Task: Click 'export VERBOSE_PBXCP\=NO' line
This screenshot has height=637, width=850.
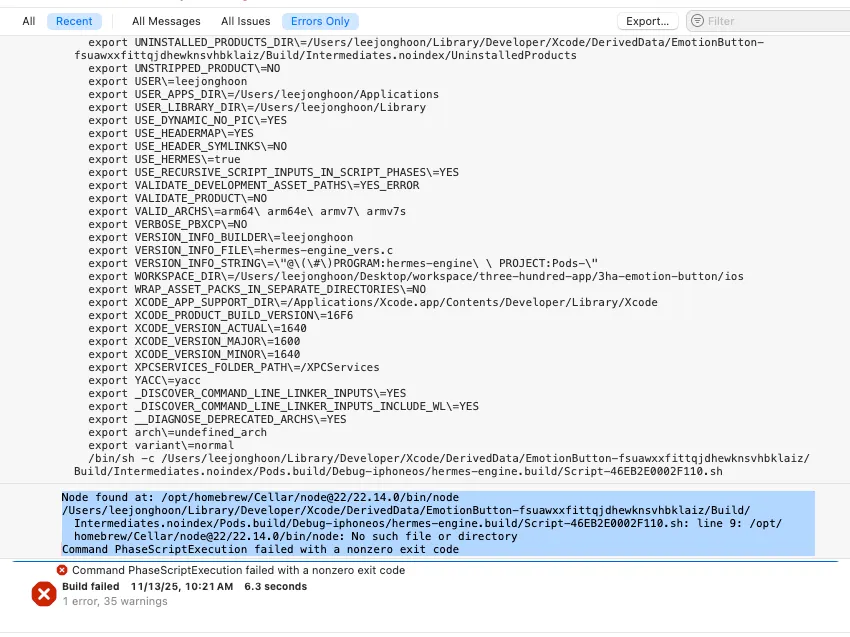Action: tap(168, 224)
